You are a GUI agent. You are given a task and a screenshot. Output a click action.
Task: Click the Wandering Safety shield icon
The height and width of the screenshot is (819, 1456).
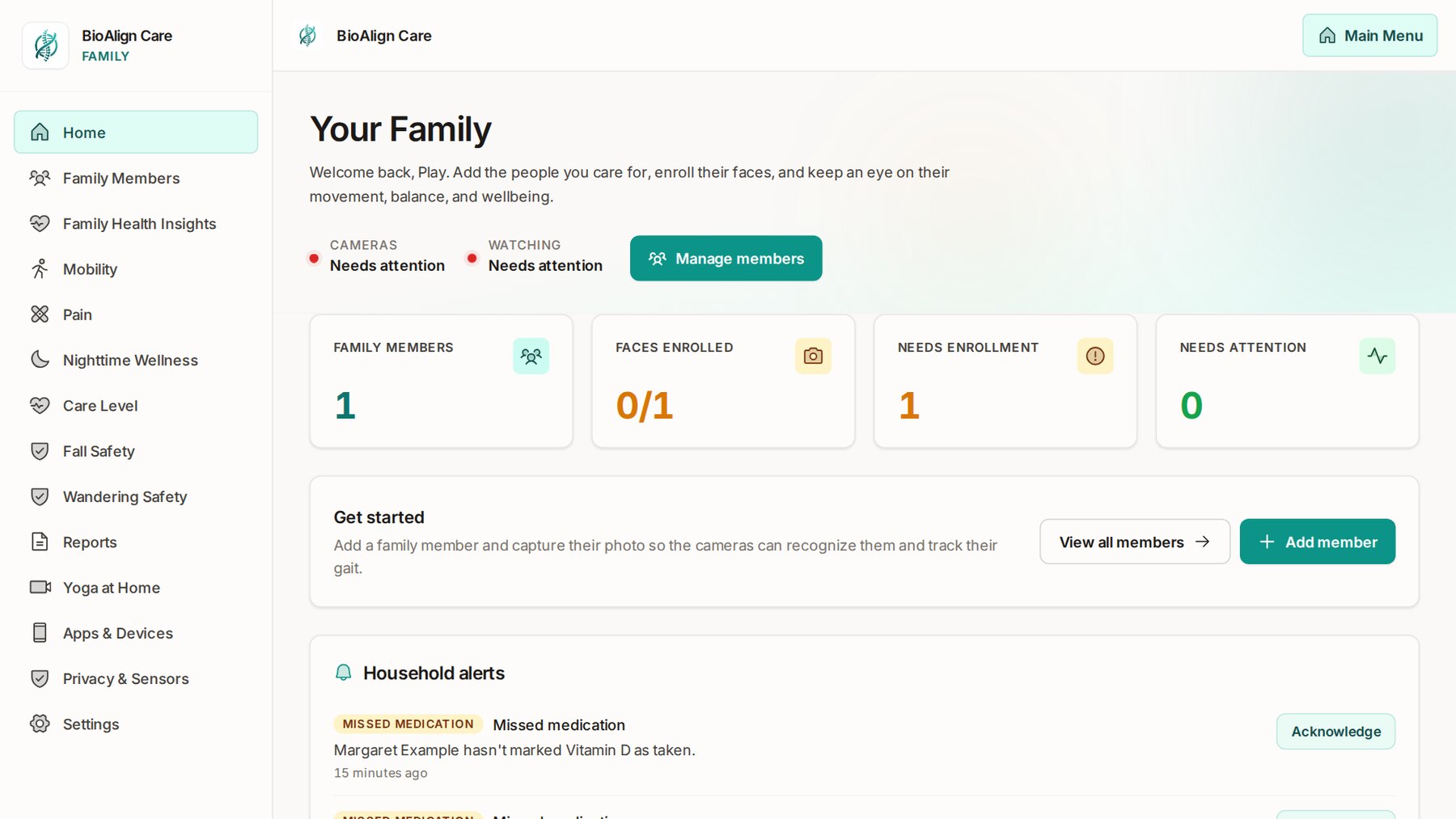tap(40, 496)
